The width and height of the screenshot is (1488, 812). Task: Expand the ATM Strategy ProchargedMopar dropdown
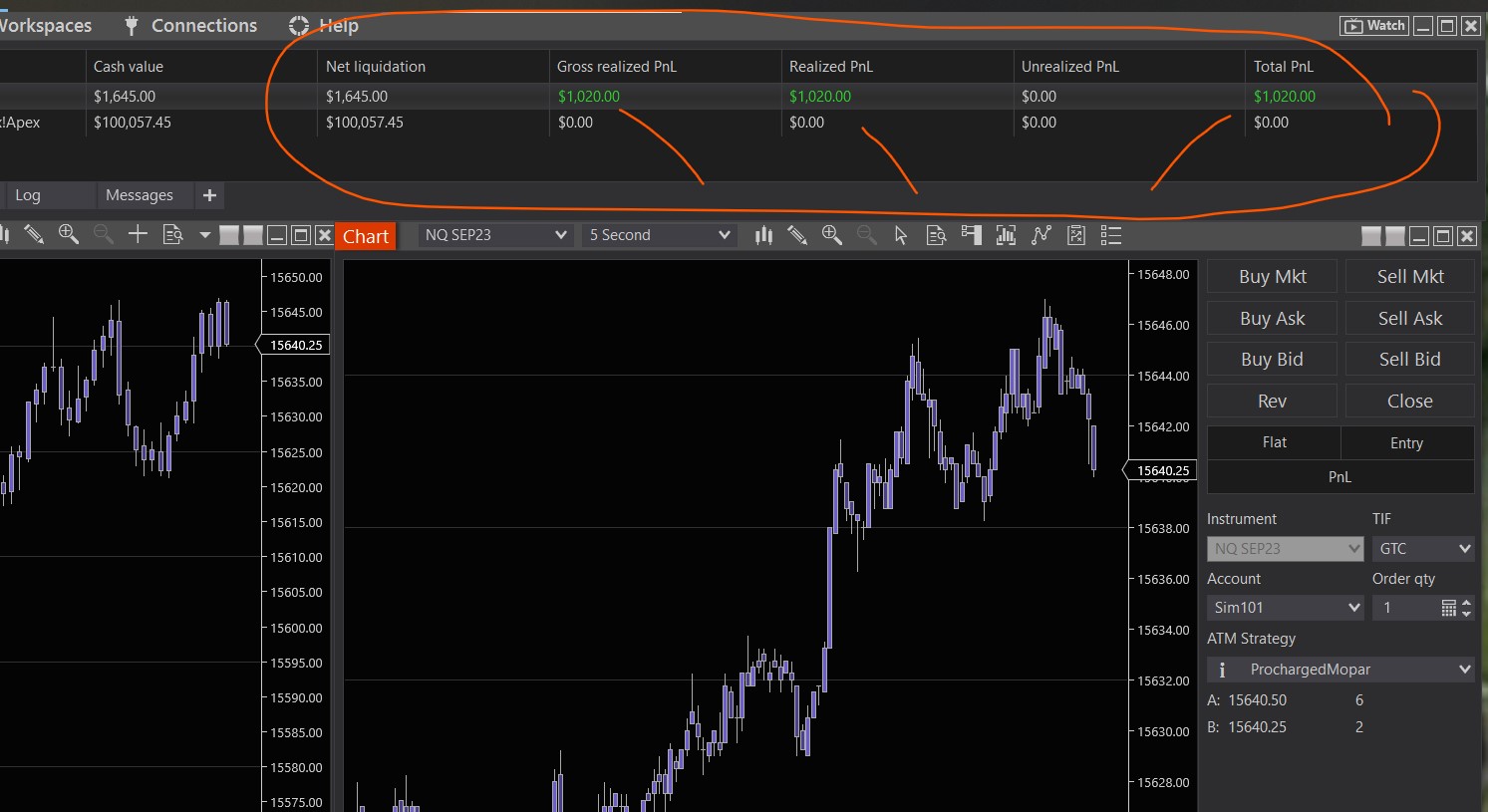click(1339, 670)
